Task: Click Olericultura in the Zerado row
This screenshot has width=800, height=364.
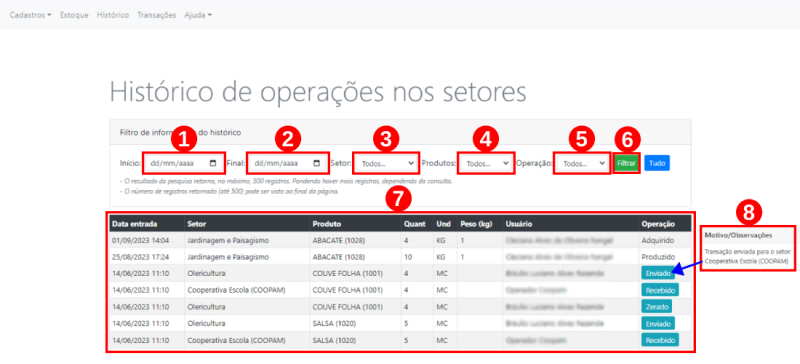Action: (x=207, y=307)
